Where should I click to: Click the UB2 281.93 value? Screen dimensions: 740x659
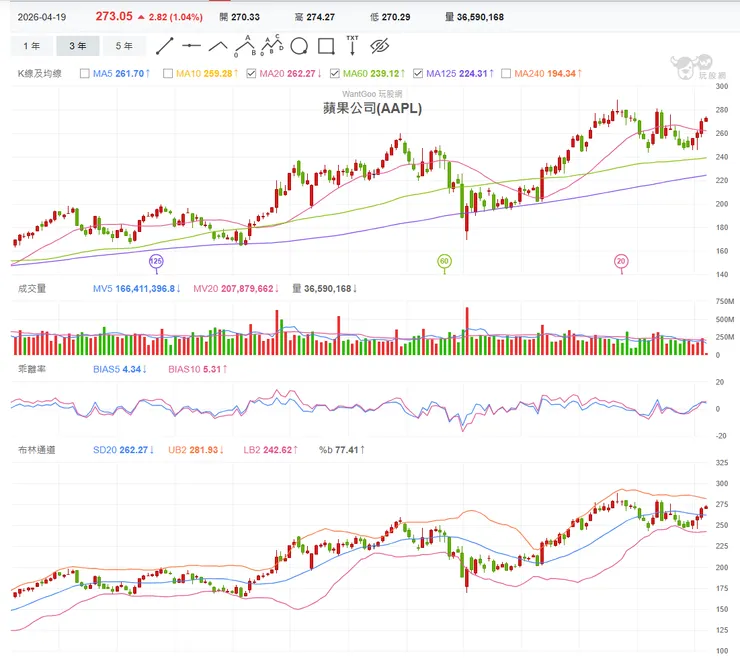coord(195,450)
